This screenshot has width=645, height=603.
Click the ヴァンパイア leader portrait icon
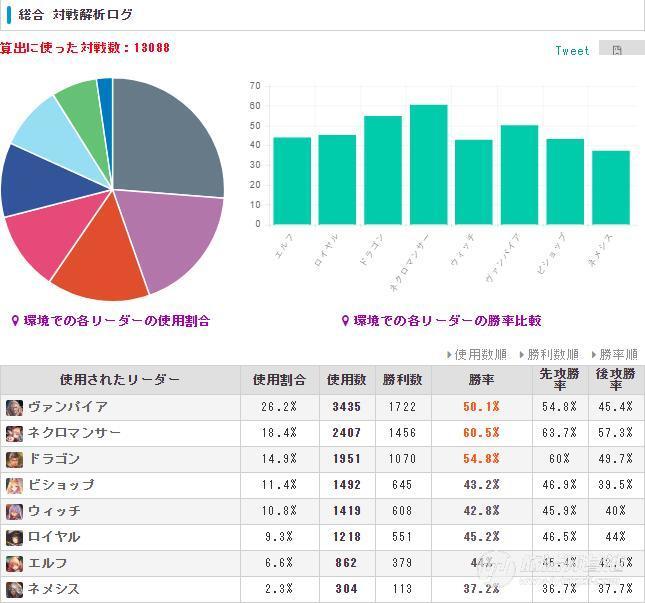pos(14,408)
